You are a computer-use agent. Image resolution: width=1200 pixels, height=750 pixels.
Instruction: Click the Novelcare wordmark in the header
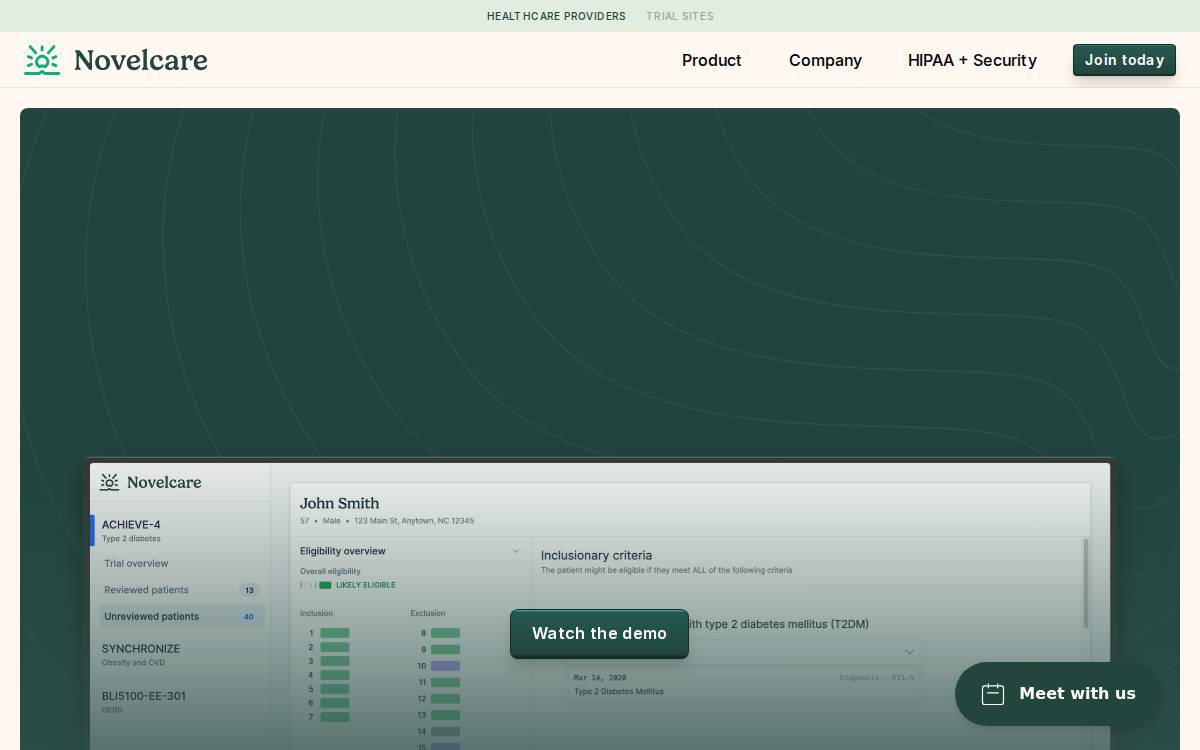click(x=141, y=60)
